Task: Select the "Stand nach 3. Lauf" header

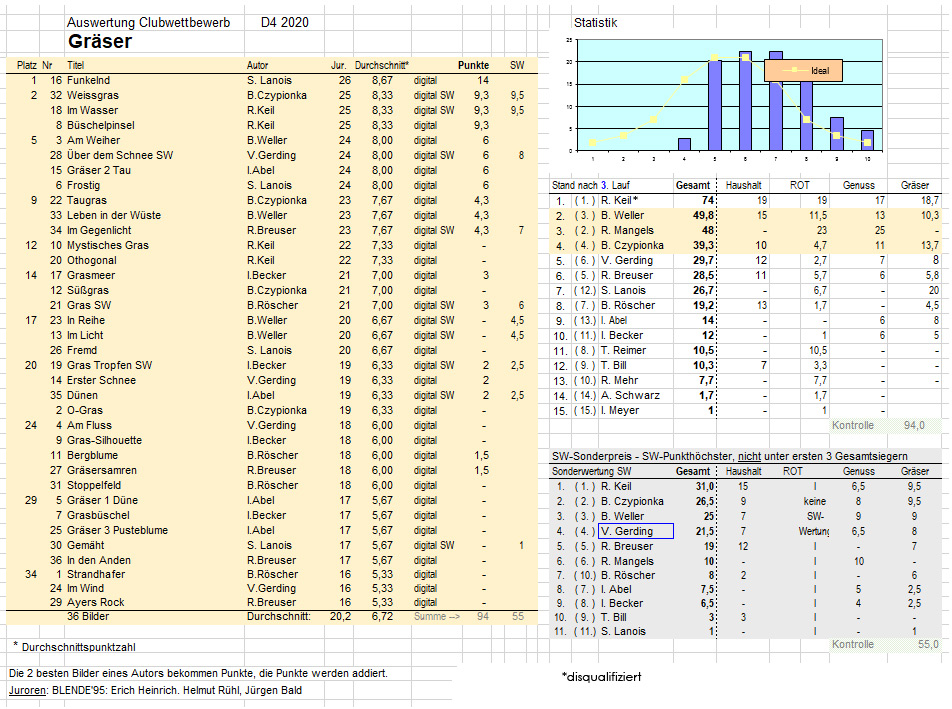Action: (591, 185)
